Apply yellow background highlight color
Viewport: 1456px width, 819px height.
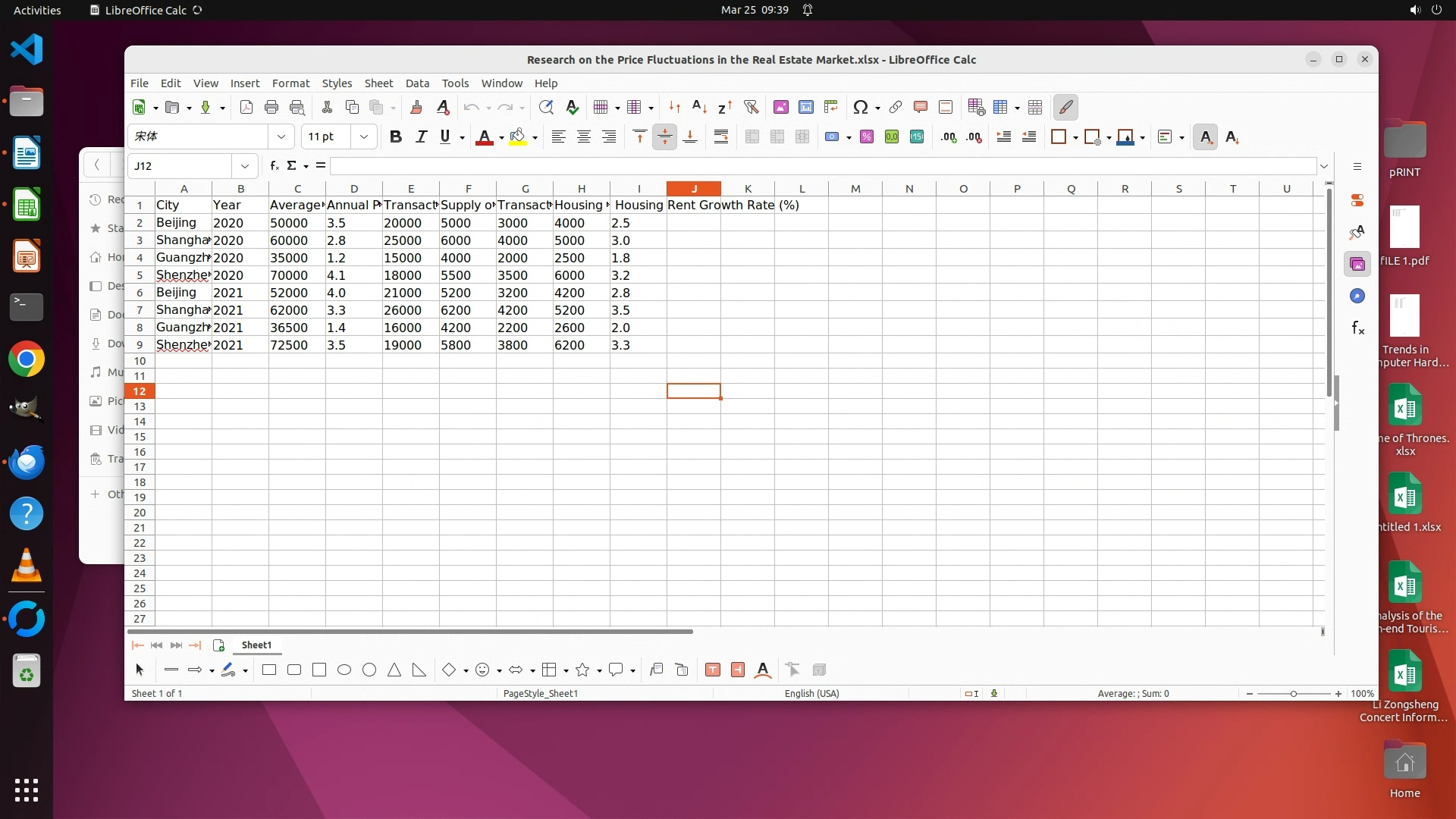[518, 136]
